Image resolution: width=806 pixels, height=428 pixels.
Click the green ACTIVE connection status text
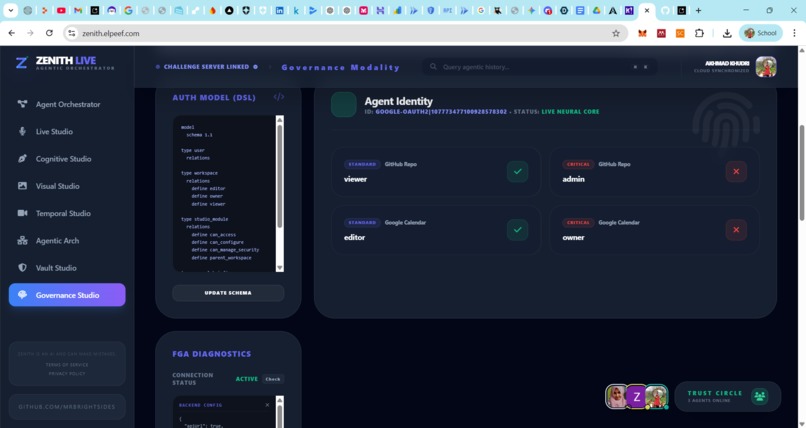(x=247, y=379)
